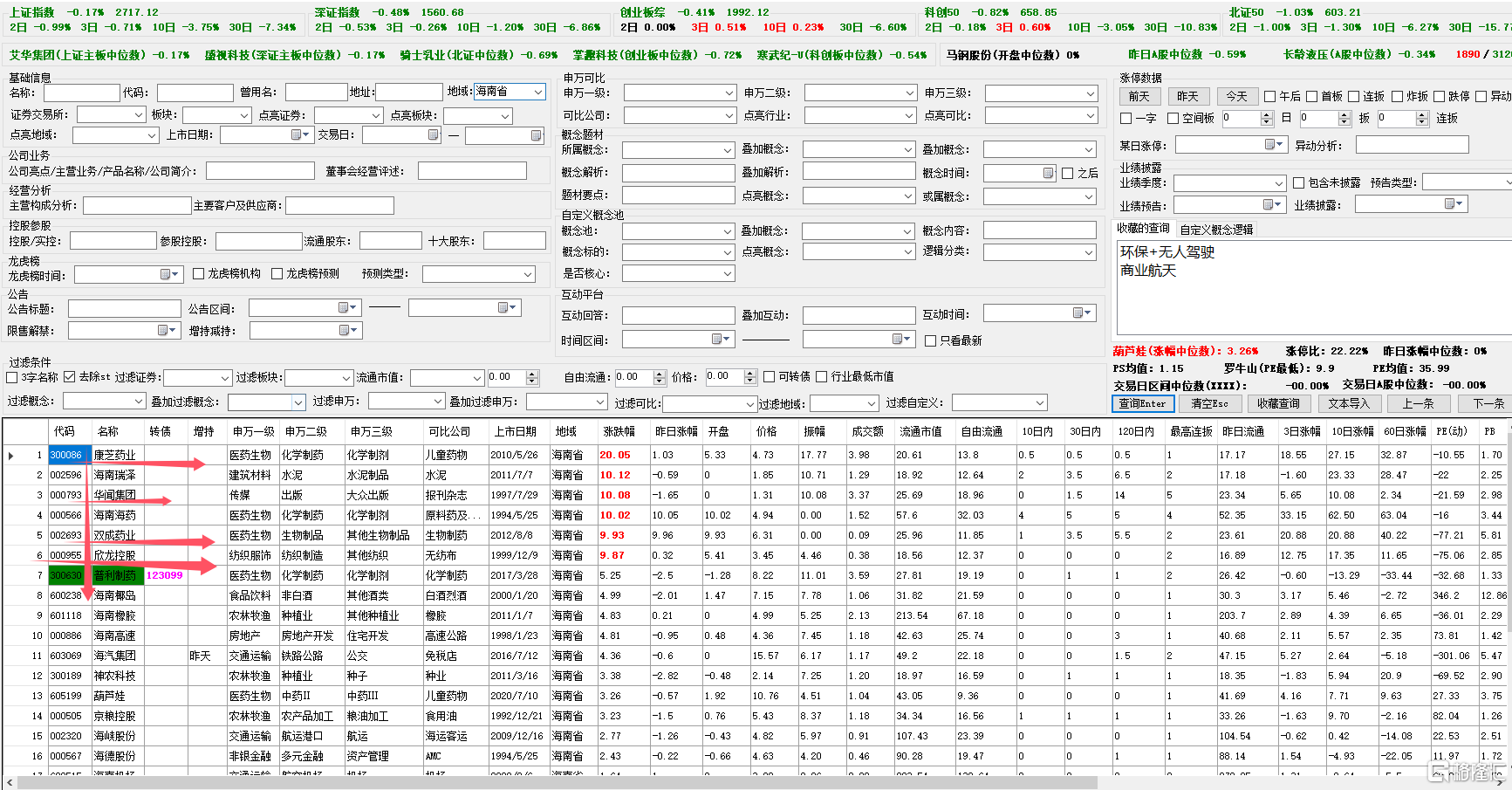Expand the 申万一级 dropdown

(680, 93)
